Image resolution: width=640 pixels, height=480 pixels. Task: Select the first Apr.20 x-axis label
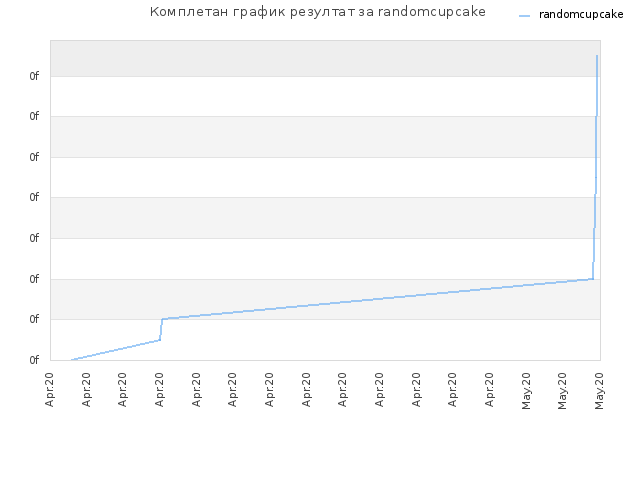point(49,389)
